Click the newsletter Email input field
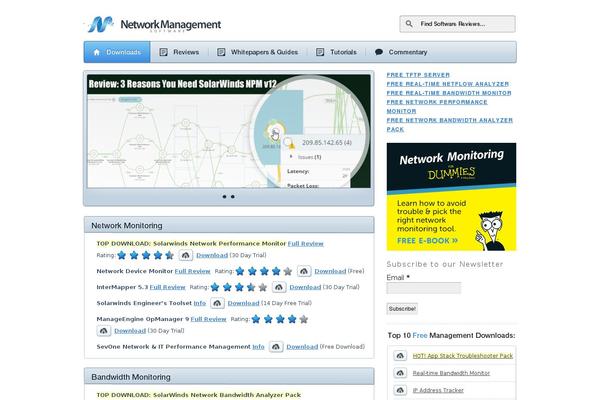The width and height of the screenshot is (600, 400). 424,288
